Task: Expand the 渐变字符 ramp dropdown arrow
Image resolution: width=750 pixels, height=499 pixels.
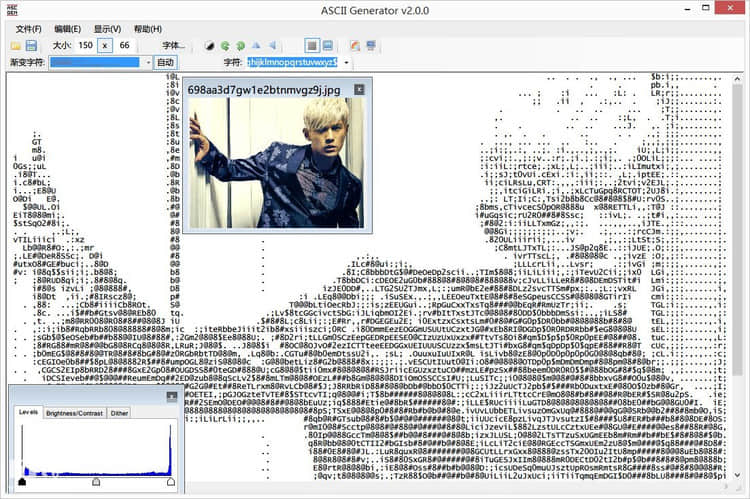Action: pyautogui.click(x=148, y=62)
